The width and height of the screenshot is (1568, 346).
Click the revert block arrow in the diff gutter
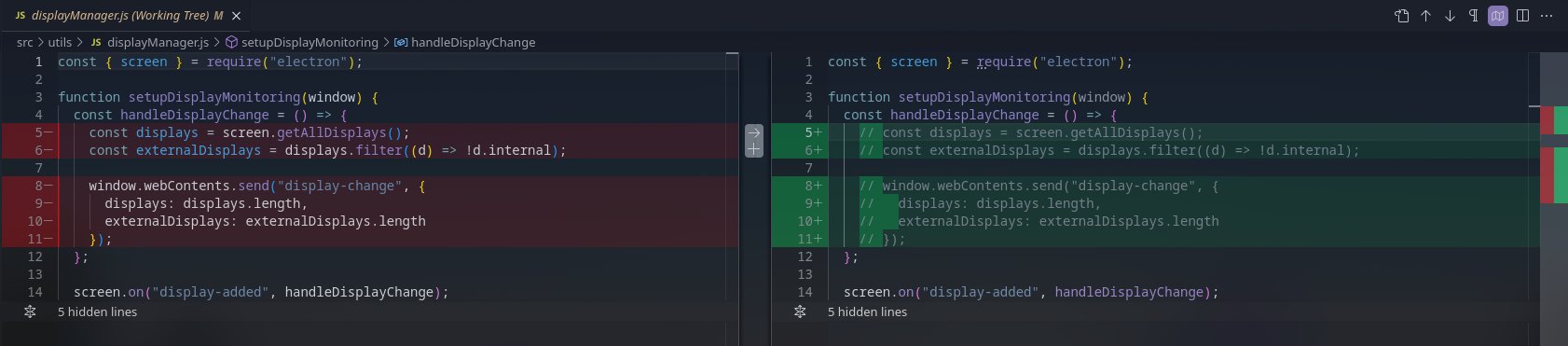tap(754, 132)
